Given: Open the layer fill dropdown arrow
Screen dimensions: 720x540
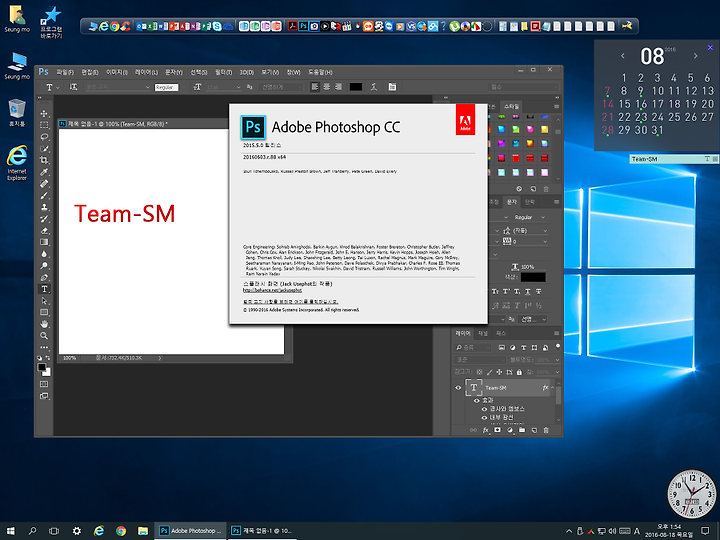Looking at the screenshot, I should [x=557, y=372].
